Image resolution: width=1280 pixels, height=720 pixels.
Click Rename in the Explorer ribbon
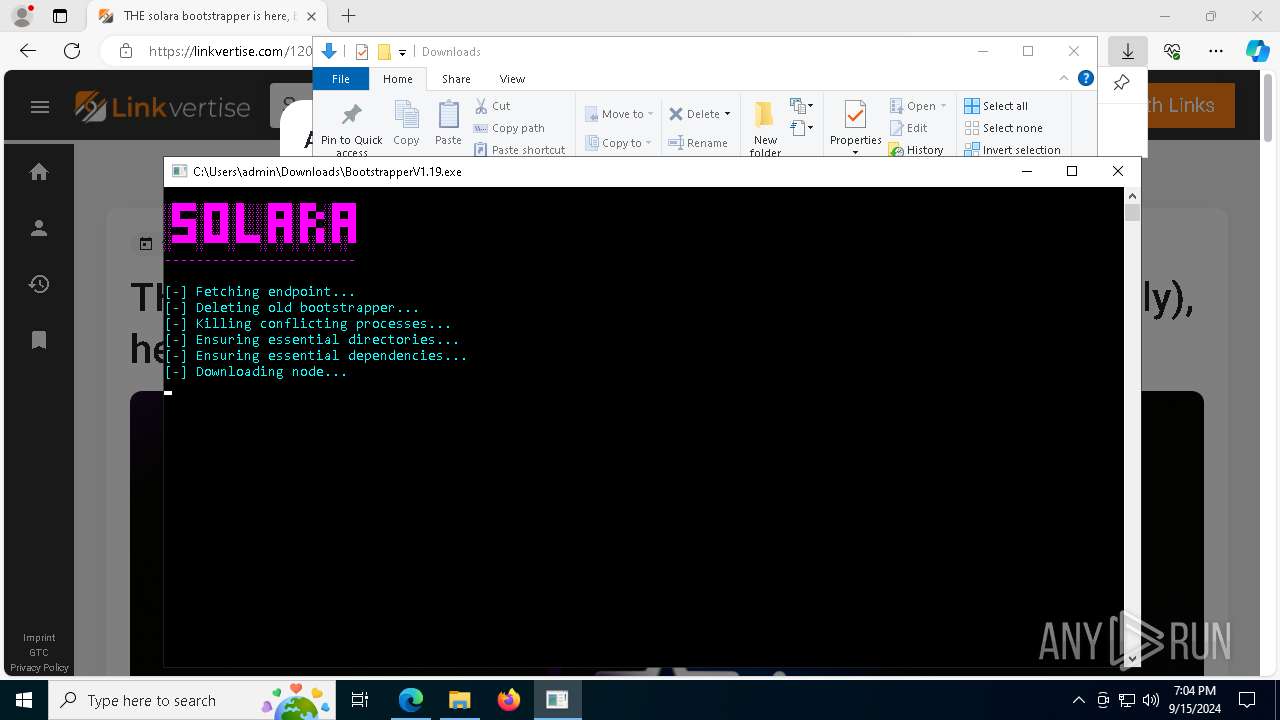tap(698, 143)
